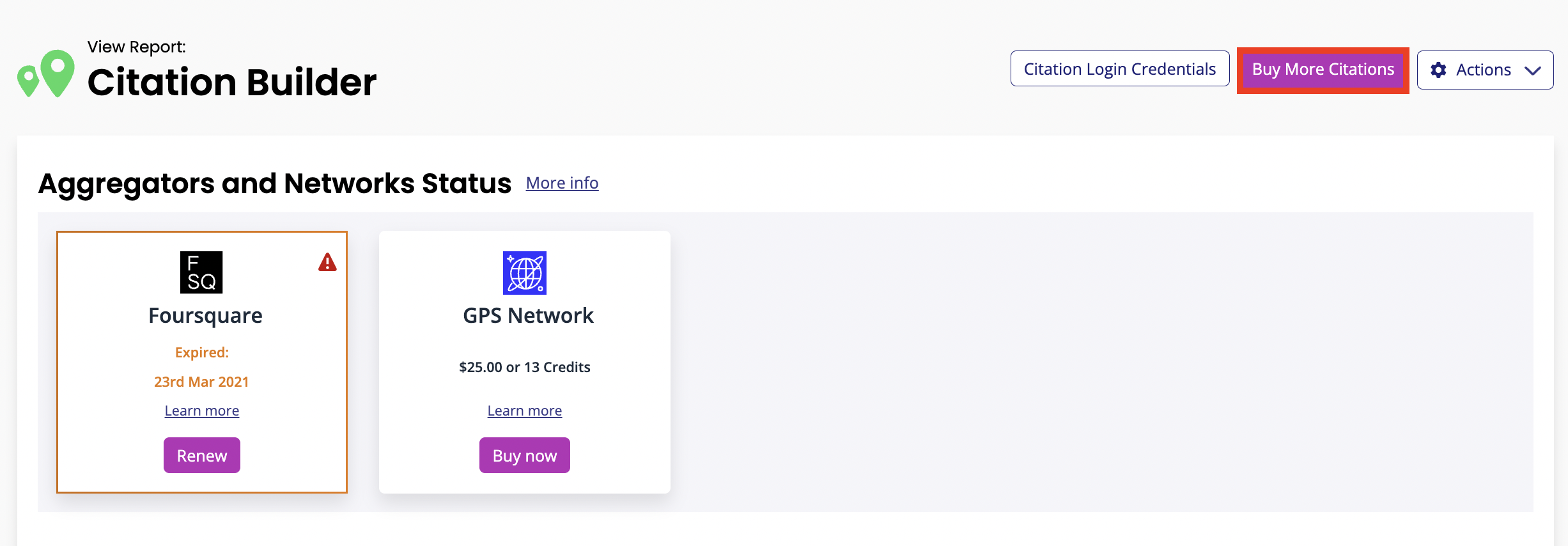Expand the Actions dropdown chevron
The image size is (1568, 546).
(1532, 70)
